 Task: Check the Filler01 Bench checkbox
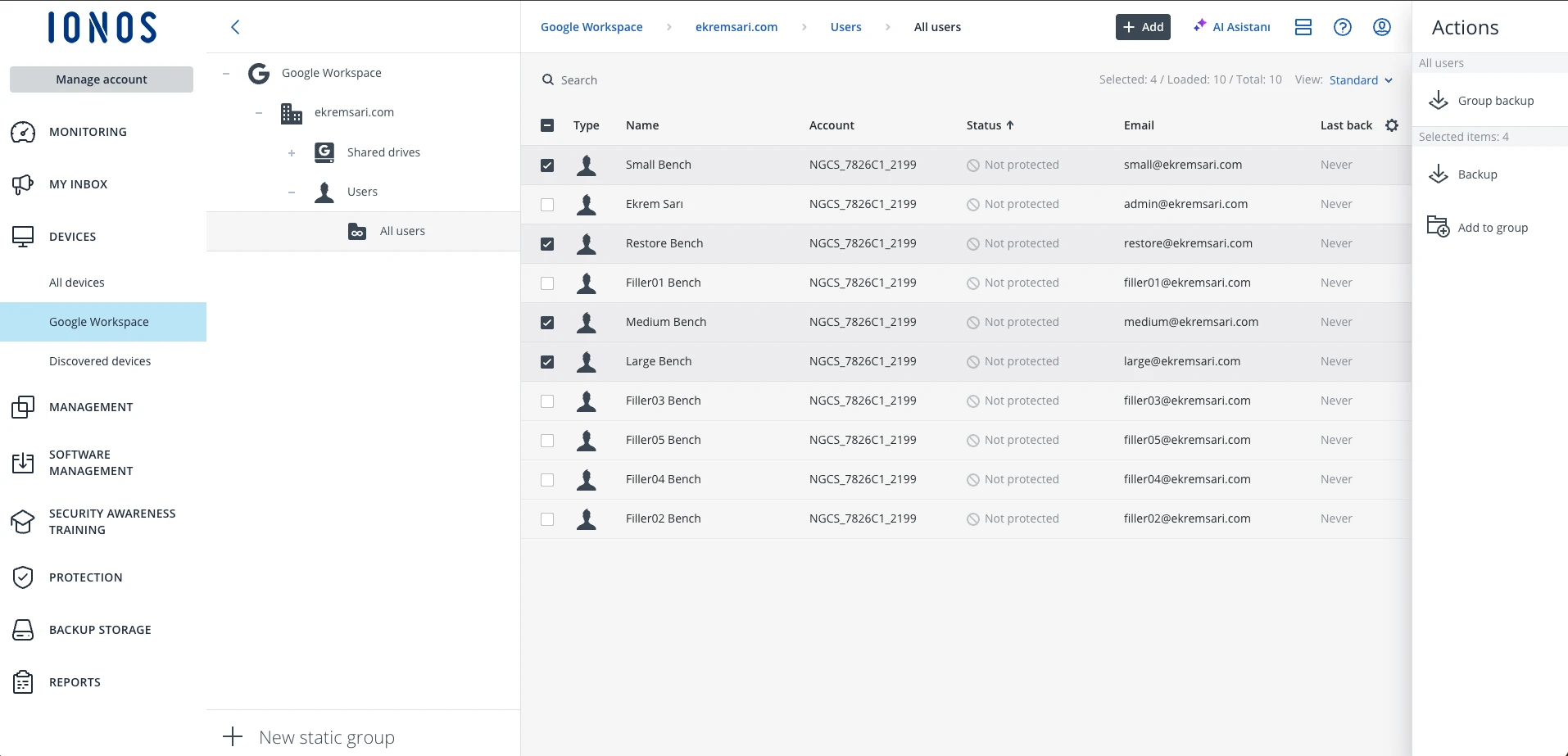coord(547,283)
